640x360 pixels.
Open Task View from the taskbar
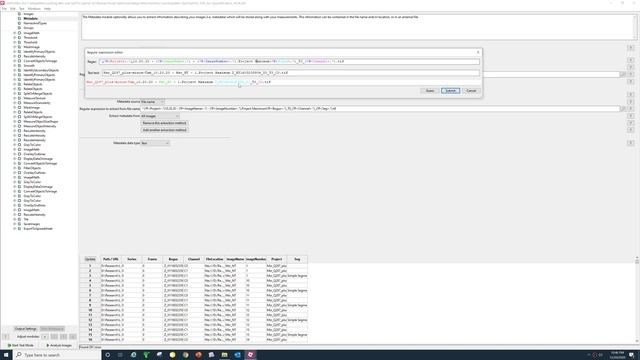tap(120, 355)
